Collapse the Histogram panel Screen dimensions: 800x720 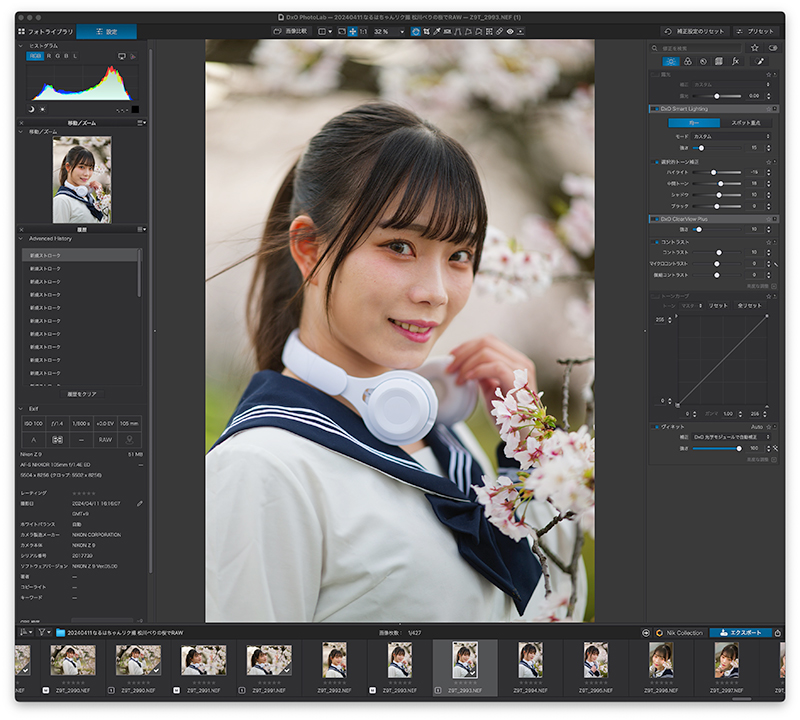pos(21,46)
